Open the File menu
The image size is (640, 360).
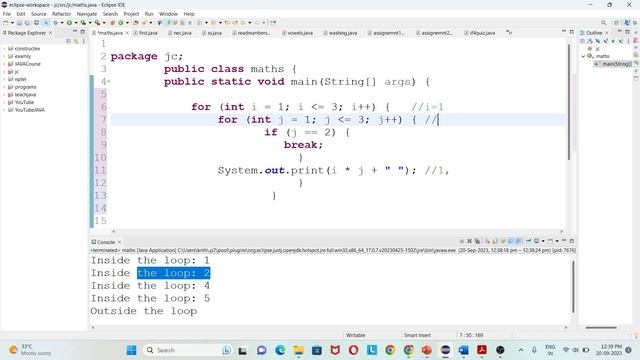pos(7,14)
